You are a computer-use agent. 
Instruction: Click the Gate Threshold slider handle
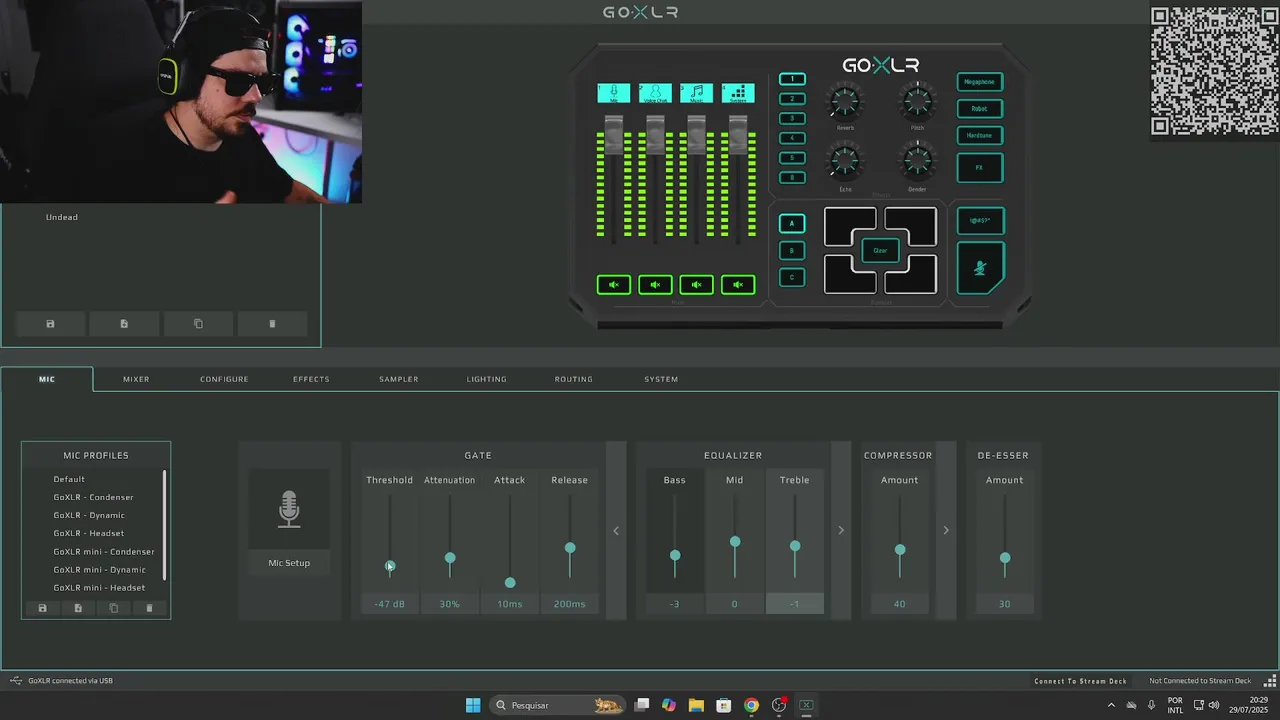[x=390, y=566]
